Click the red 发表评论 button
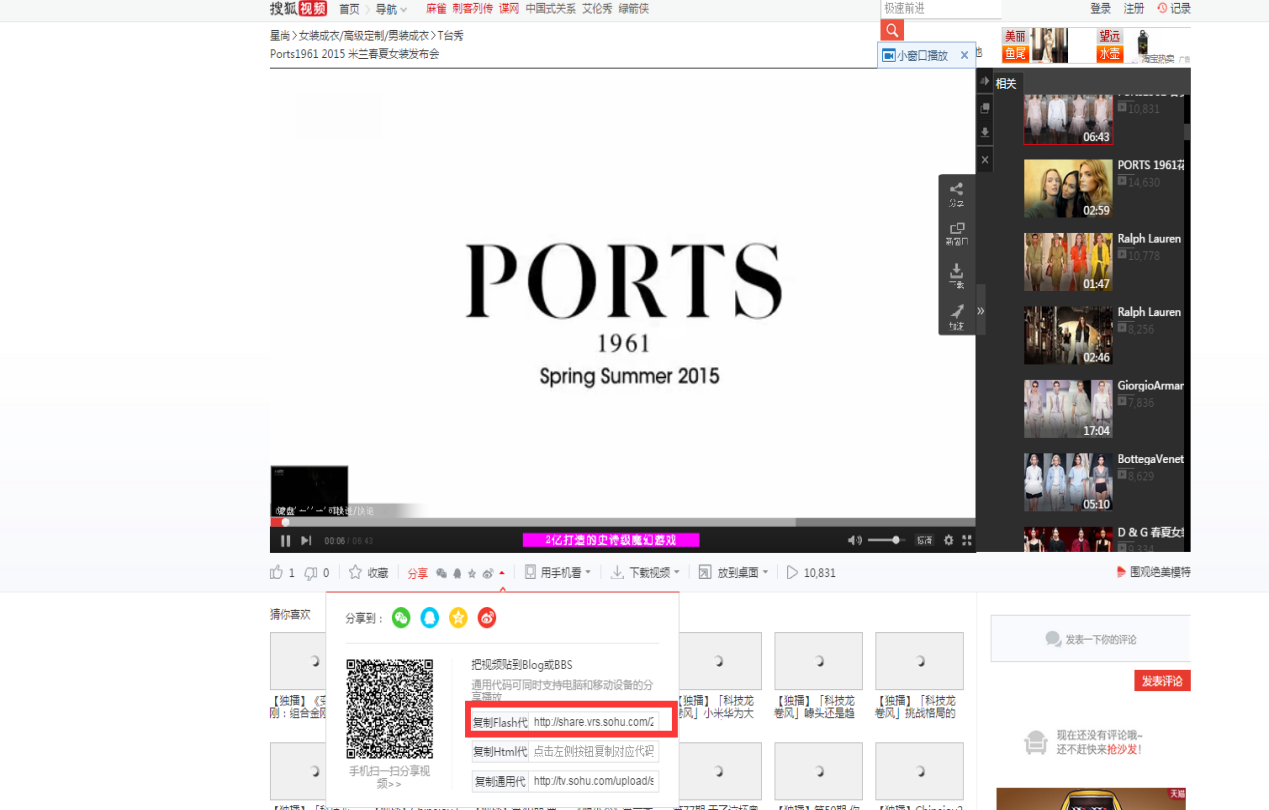Image resolution: width=1269 pixels, height=810 pixels. tap(1162, 681)
